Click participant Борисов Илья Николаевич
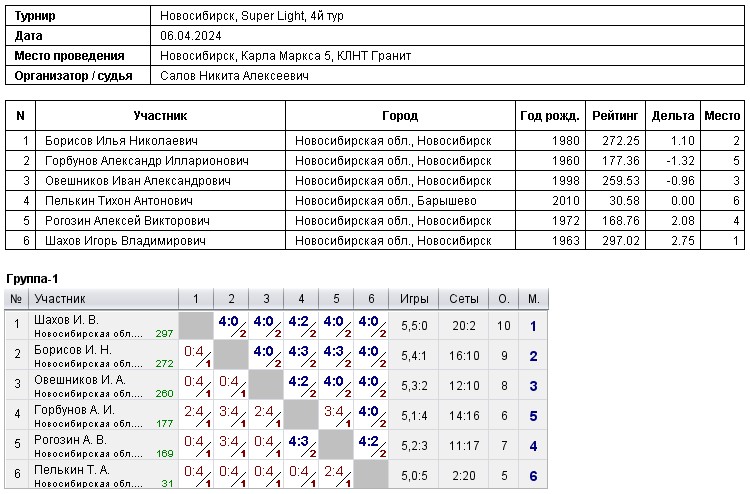The width and height of the screenshot is (750, 494). tap(121, 141)
